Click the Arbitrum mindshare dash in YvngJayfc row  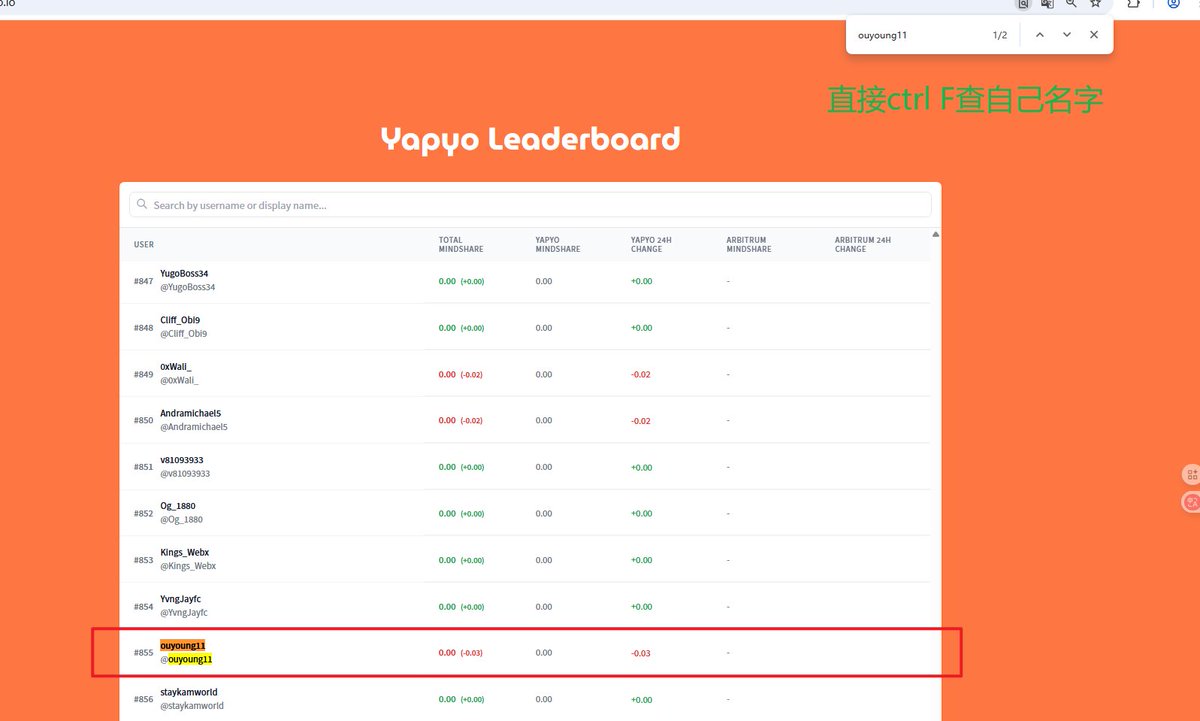pyautogui.click(x=728, y=607)
